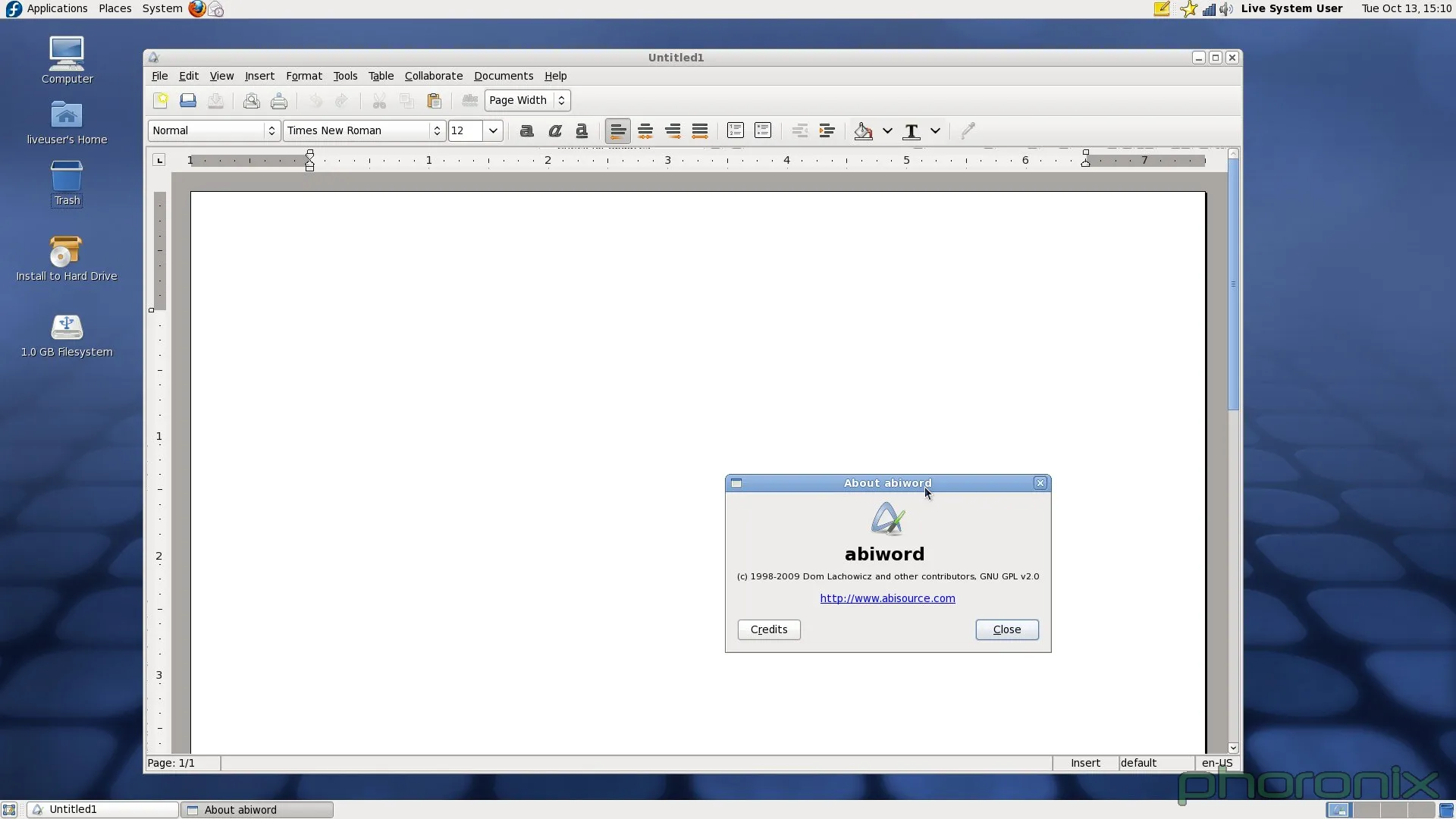This screenshot has height=819, width=1456.
Task: Click the Undo arrow icon
Action: pyautogui.click(x=315, y=100)
